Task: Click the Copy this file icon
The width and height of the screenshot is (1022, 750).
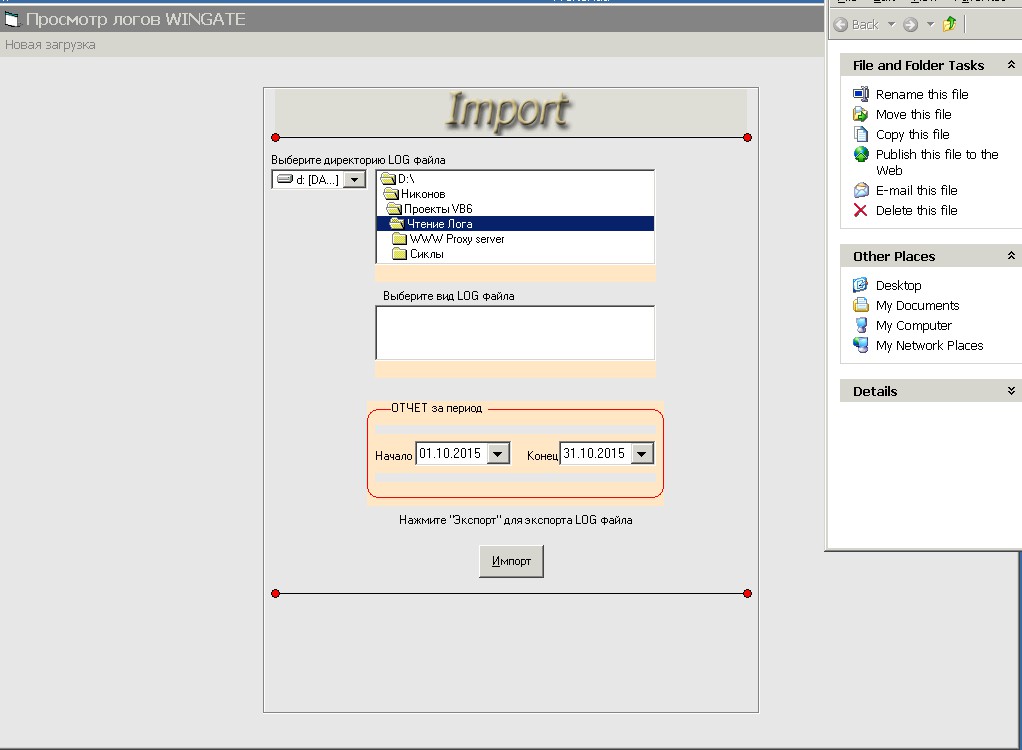Action: 861,134
